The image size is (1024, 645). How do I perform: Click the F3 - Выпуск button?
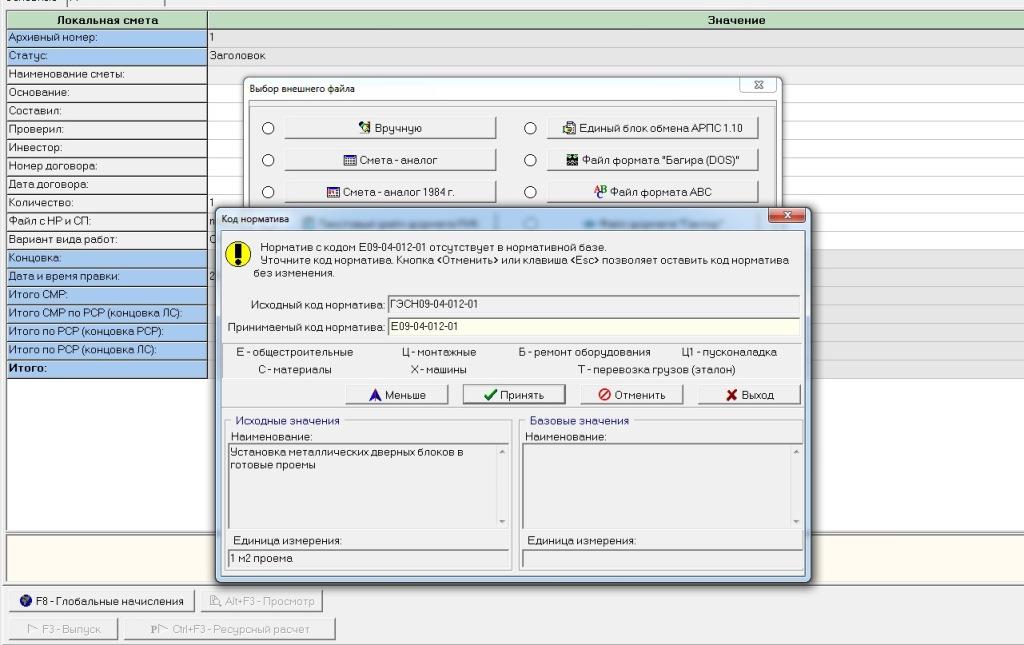63,629
